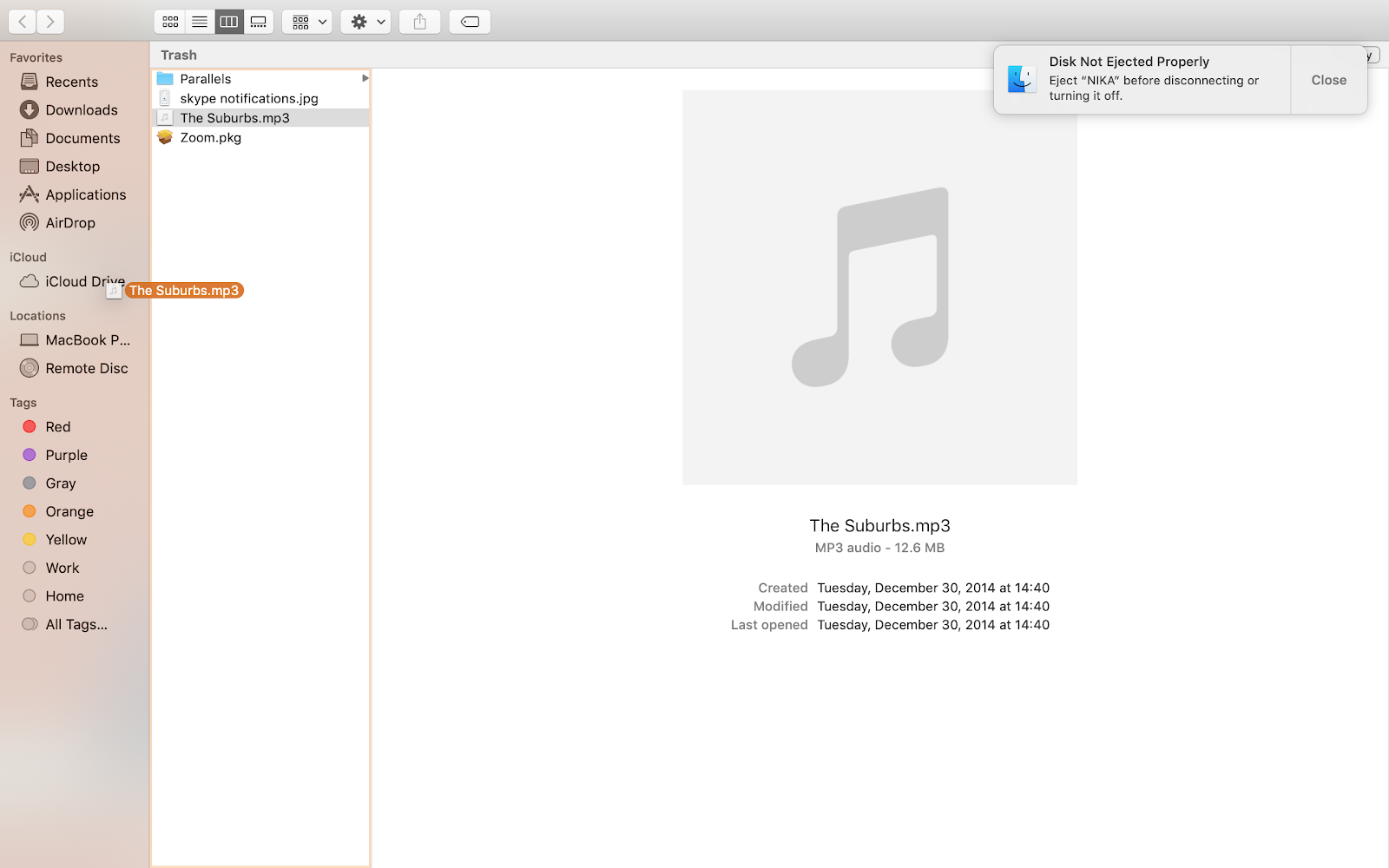Image resolution: width=1389 pixels, height=868 pixels.
Task: Click the Documents page icon
Action: pos(30,138)
